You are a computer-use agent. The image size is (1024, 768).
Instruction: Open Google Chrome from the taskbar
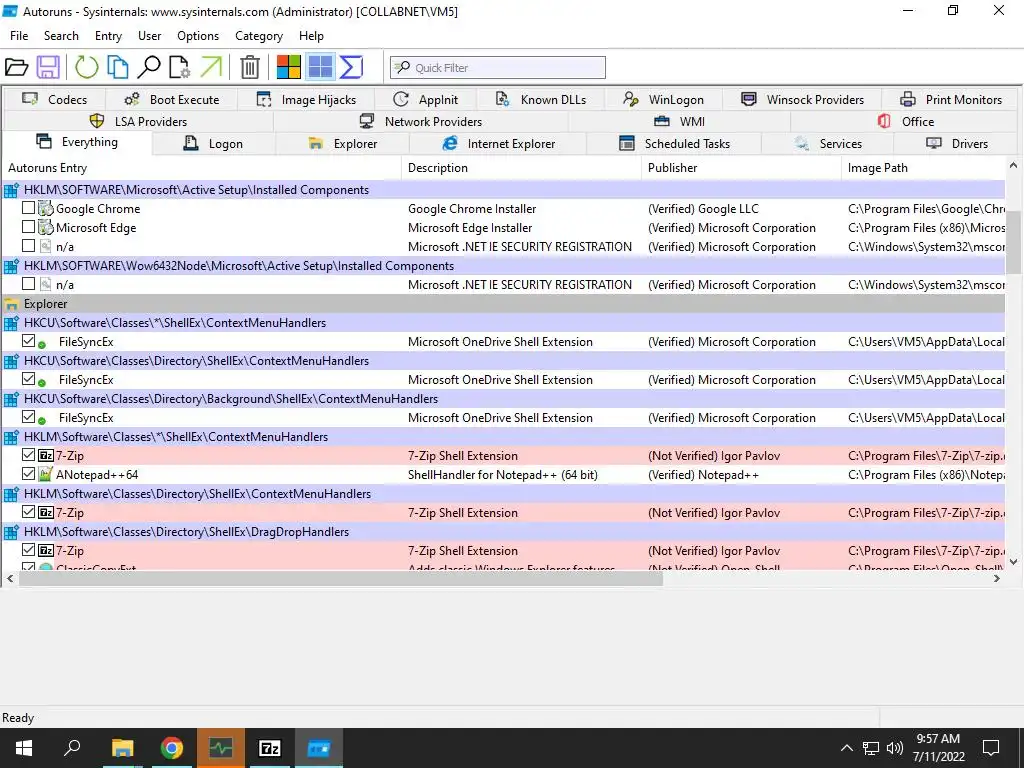(x=172, y=748)
